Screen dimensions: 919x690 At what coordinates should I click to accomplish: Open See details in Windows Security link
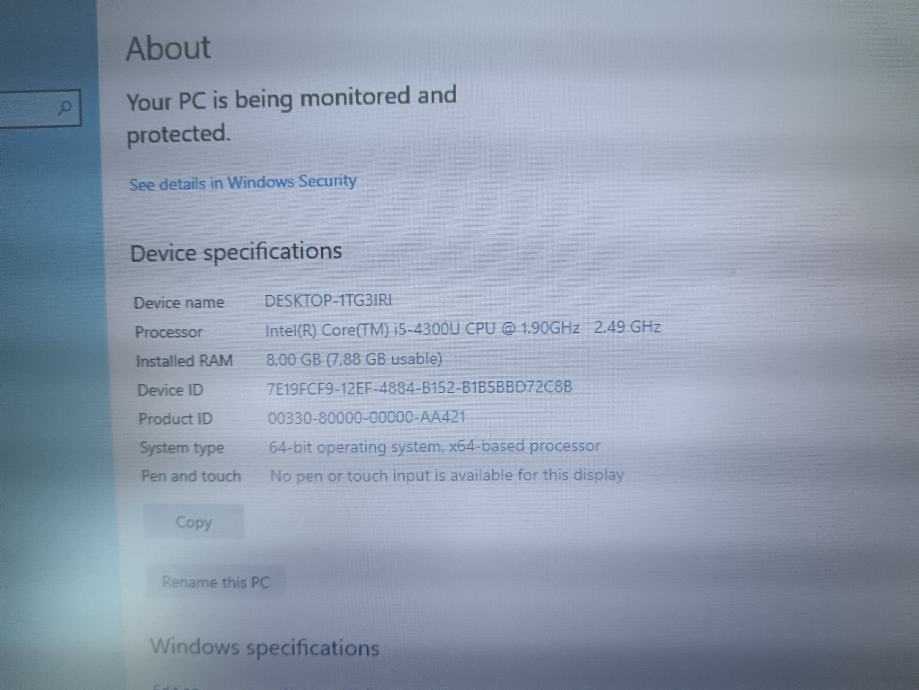click(x=243, y=182)
